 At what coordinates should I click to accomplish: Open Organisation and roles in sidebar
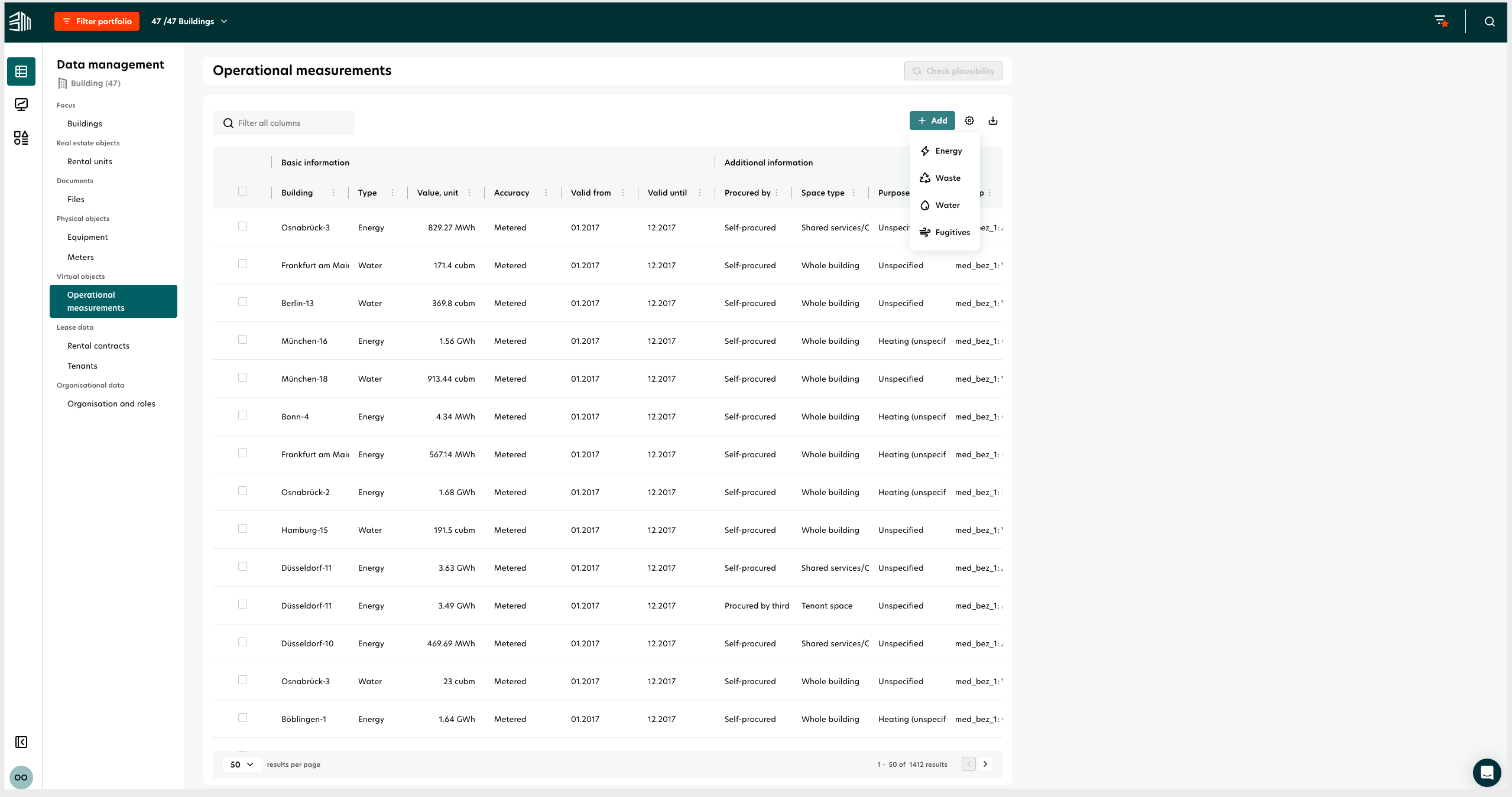pyautogui.click(x=111, y=404)
